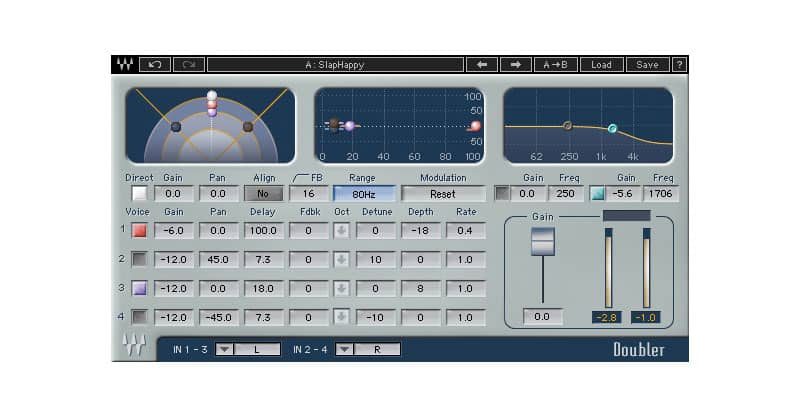Viewport: 800px width, 417px height.
Task: Click Voice 1 Oct arrow
Action: click(341, 231)
